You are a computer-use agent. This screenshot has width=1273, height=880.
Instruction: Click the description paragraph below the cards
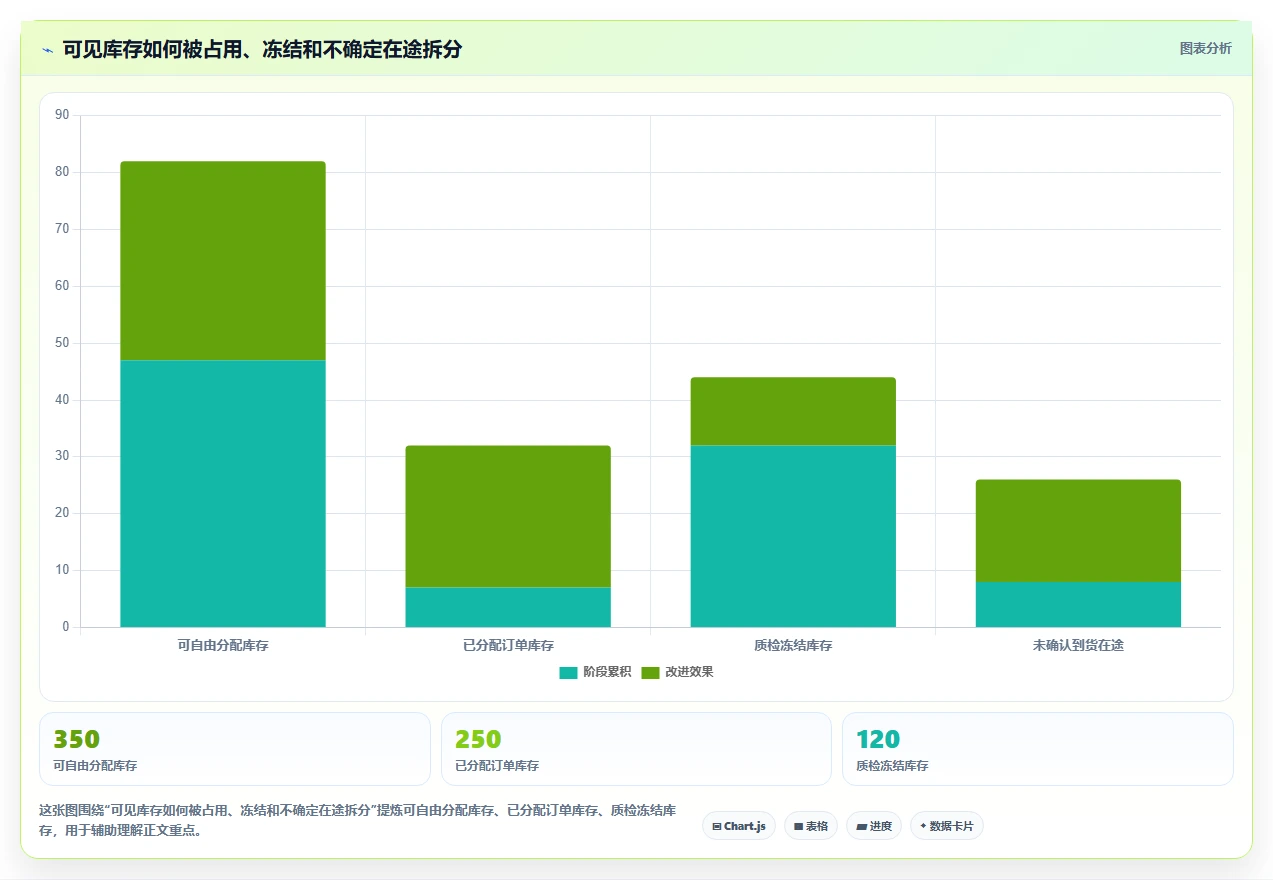coord(357,820)
